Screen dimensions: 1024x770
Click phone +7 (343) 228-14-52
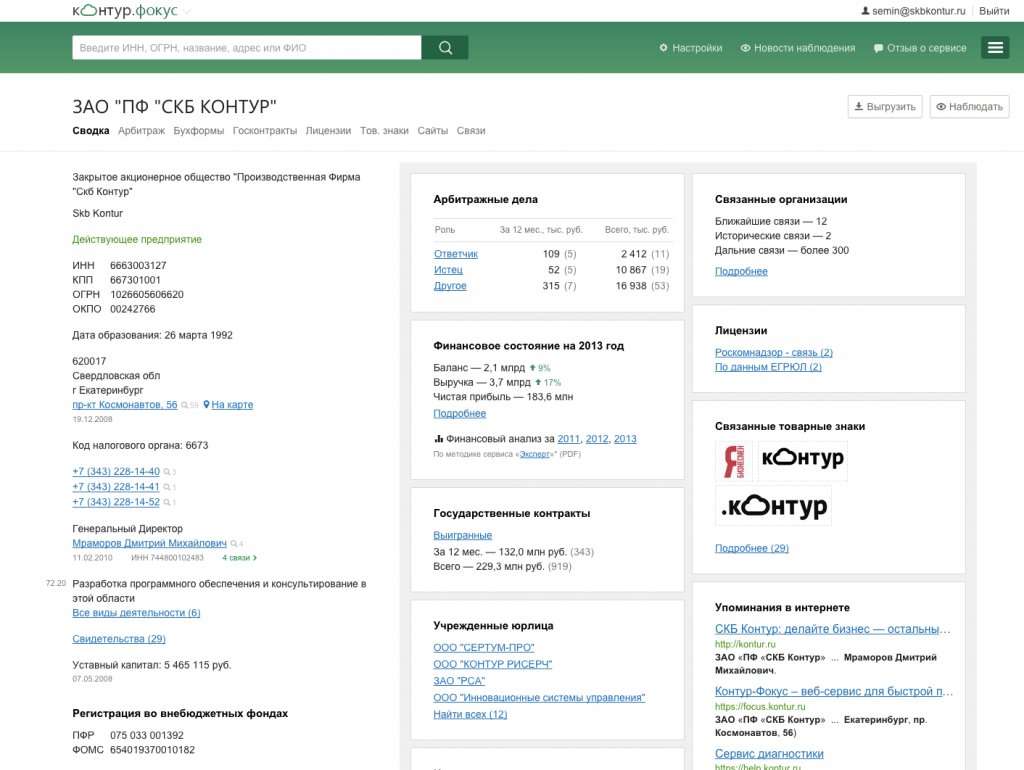click(116, 502)
